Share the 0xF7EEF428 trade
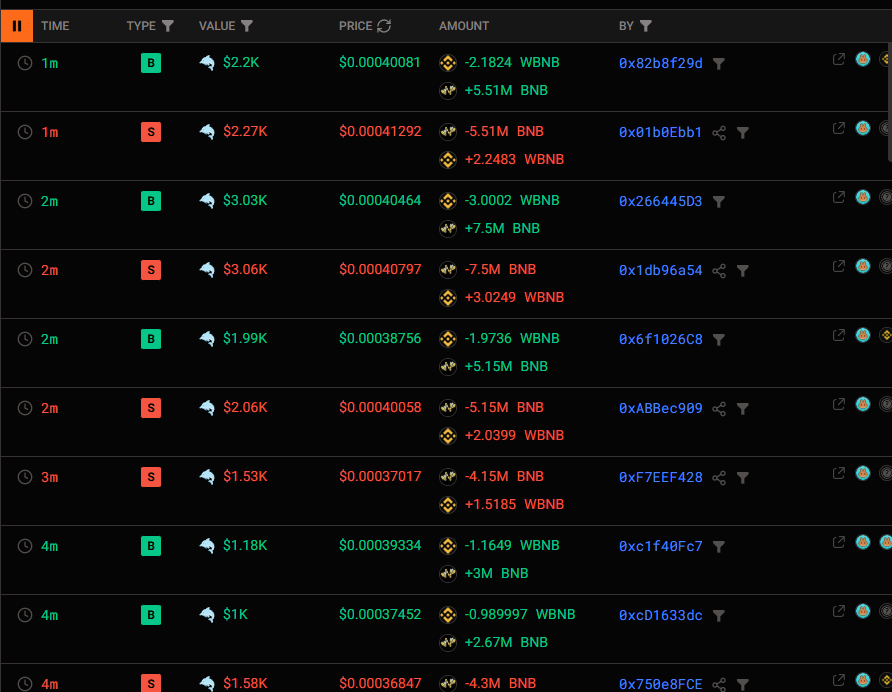Image resolution: width=892 pixels, height=692 pixels. coord(719,477)
